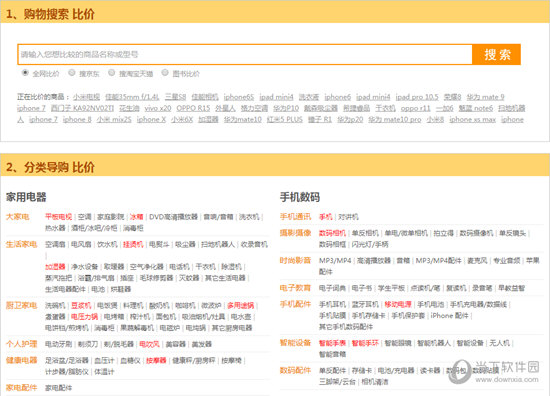Open the 电子教育 category heading
Screen dimensions: 550x396
pos(295,288)
